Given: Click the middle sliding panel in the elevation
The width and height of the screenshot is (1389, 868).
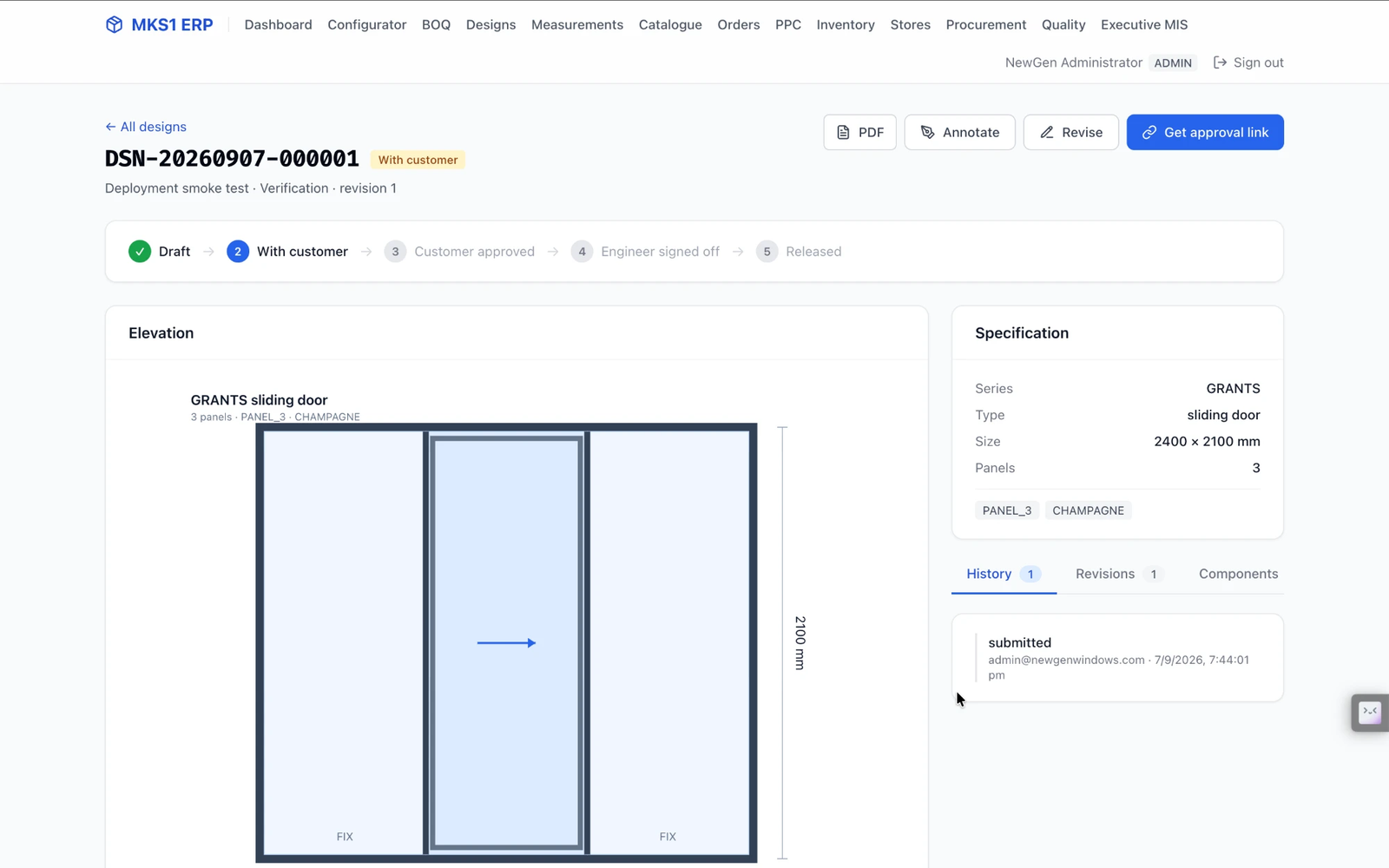Looking at the screenshot, I should pyautogui.click(x=507, y=643).
